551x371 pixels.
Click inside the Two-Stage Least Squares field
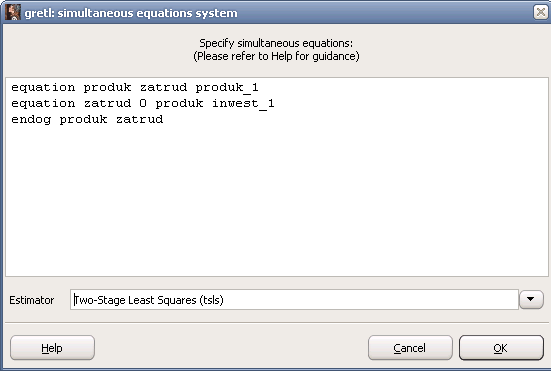click(294, 300)
